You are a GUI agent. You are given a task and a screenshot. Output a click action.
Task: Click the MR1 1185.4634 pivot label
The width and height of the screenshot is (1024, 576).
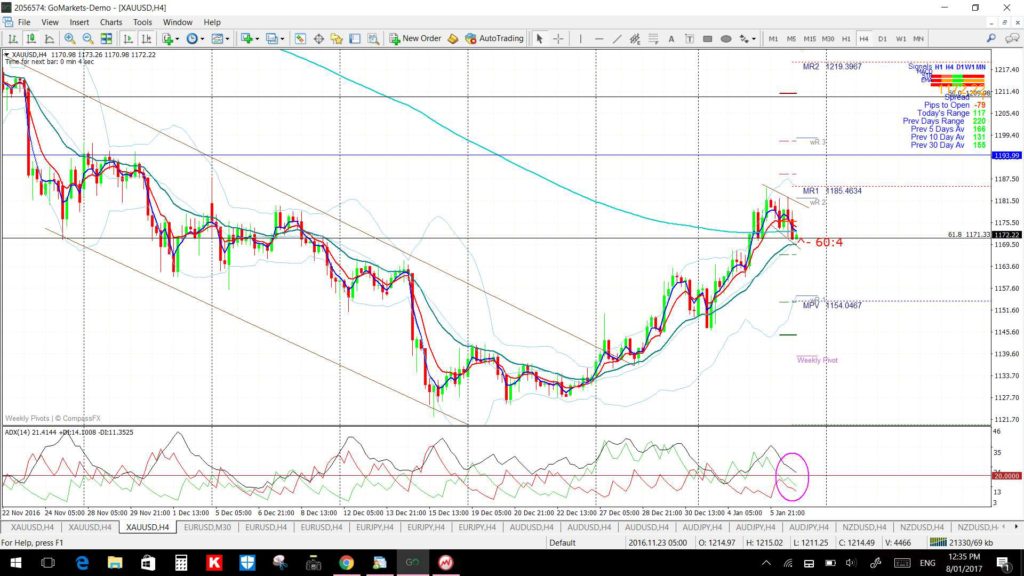point(832,191)
